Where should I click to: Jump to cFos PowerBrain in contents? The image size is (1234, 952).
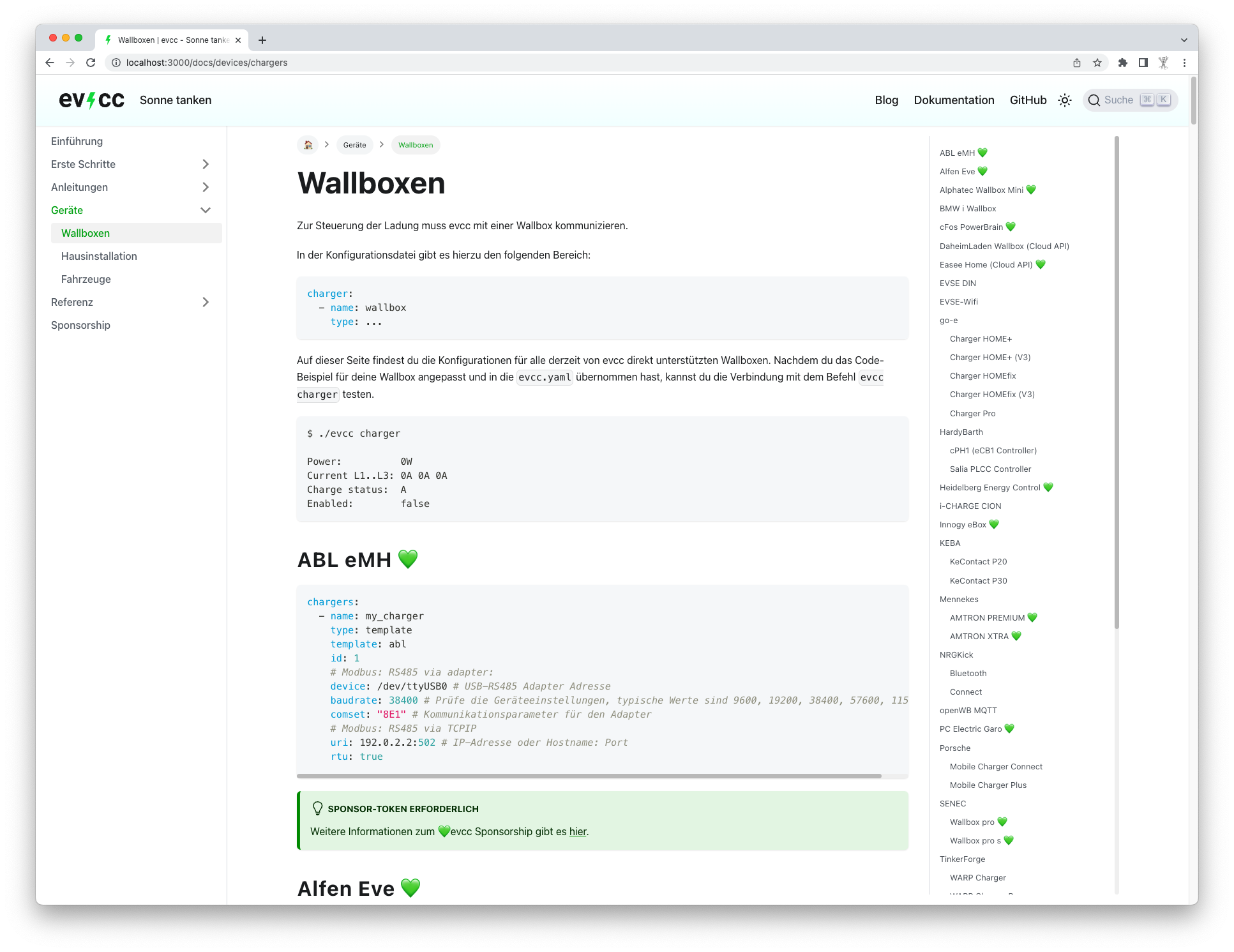[977, 227]
